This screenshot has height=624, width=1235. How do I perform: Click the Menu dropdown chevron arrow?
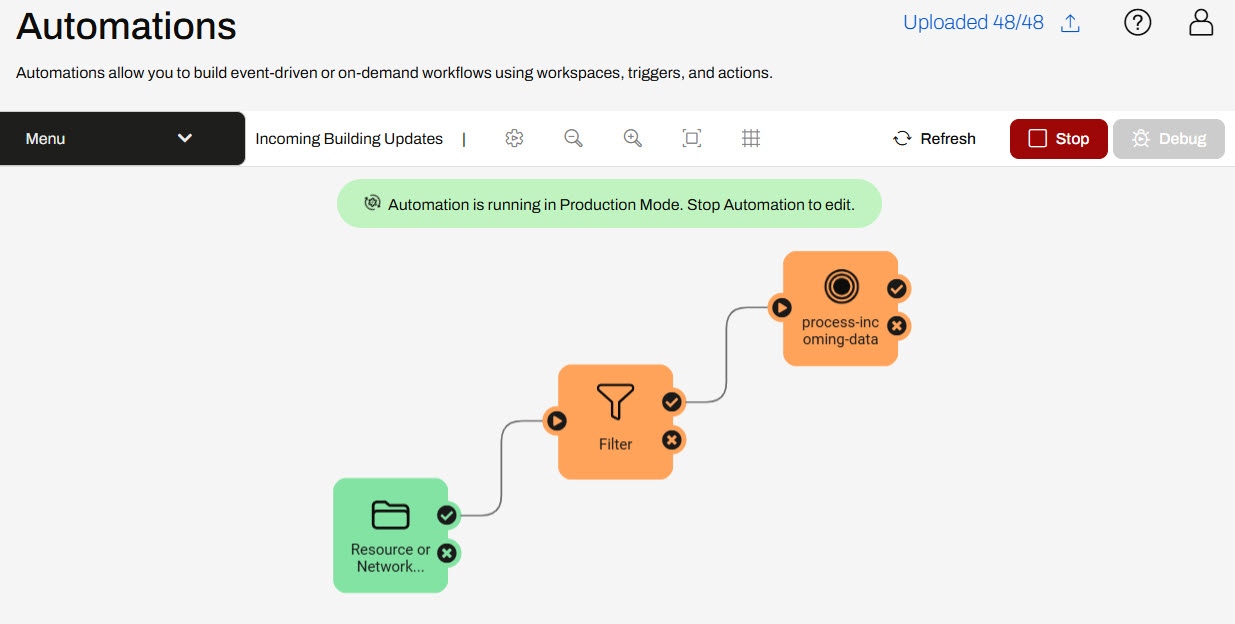pyautogui.click(x=185, y=139)
